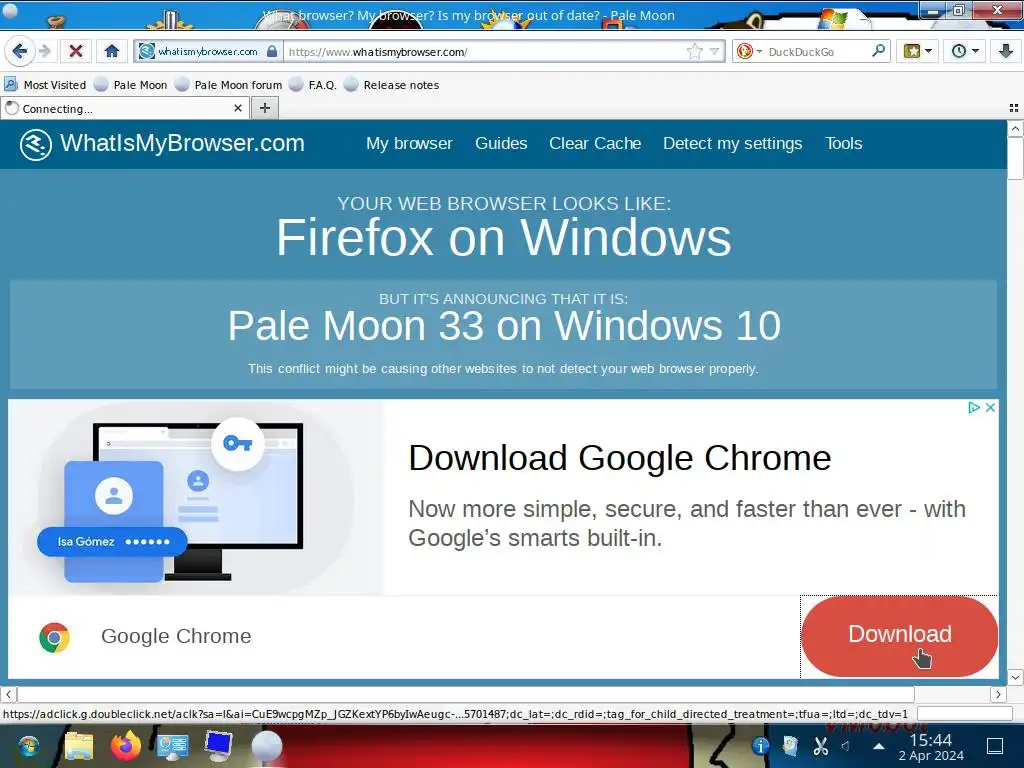1024x768 pixels.
Task: Open the My browser nav item
Action: click(409, 144)
